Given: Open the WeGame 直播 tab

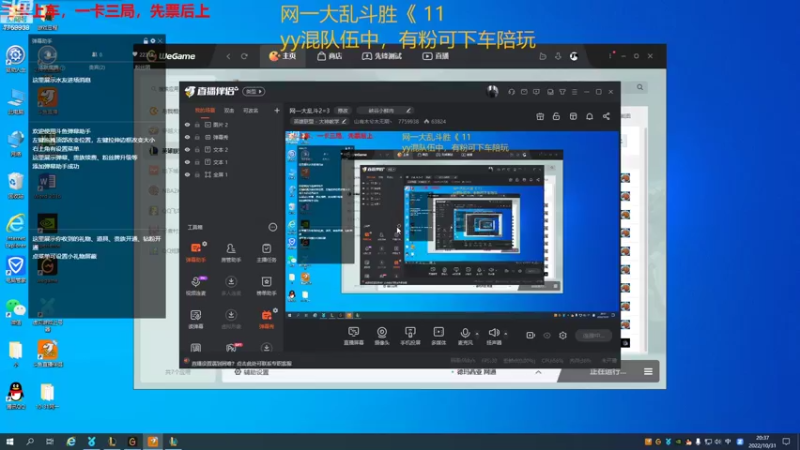Looking at the screenshot, I should pos(436,56).
